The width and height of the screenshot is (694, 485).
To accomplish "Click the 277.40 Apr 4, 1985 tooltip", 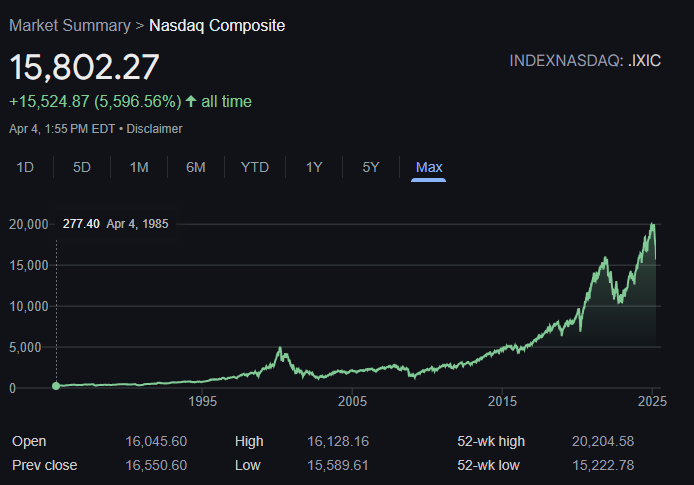I will (x=116, y=224).
